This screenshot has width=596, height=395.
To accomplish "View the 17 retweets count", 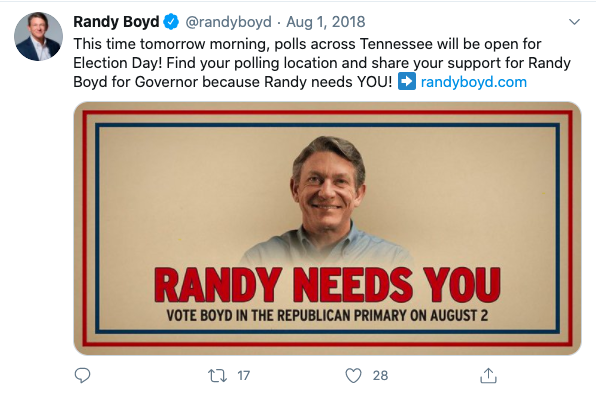I will [244, 376].
